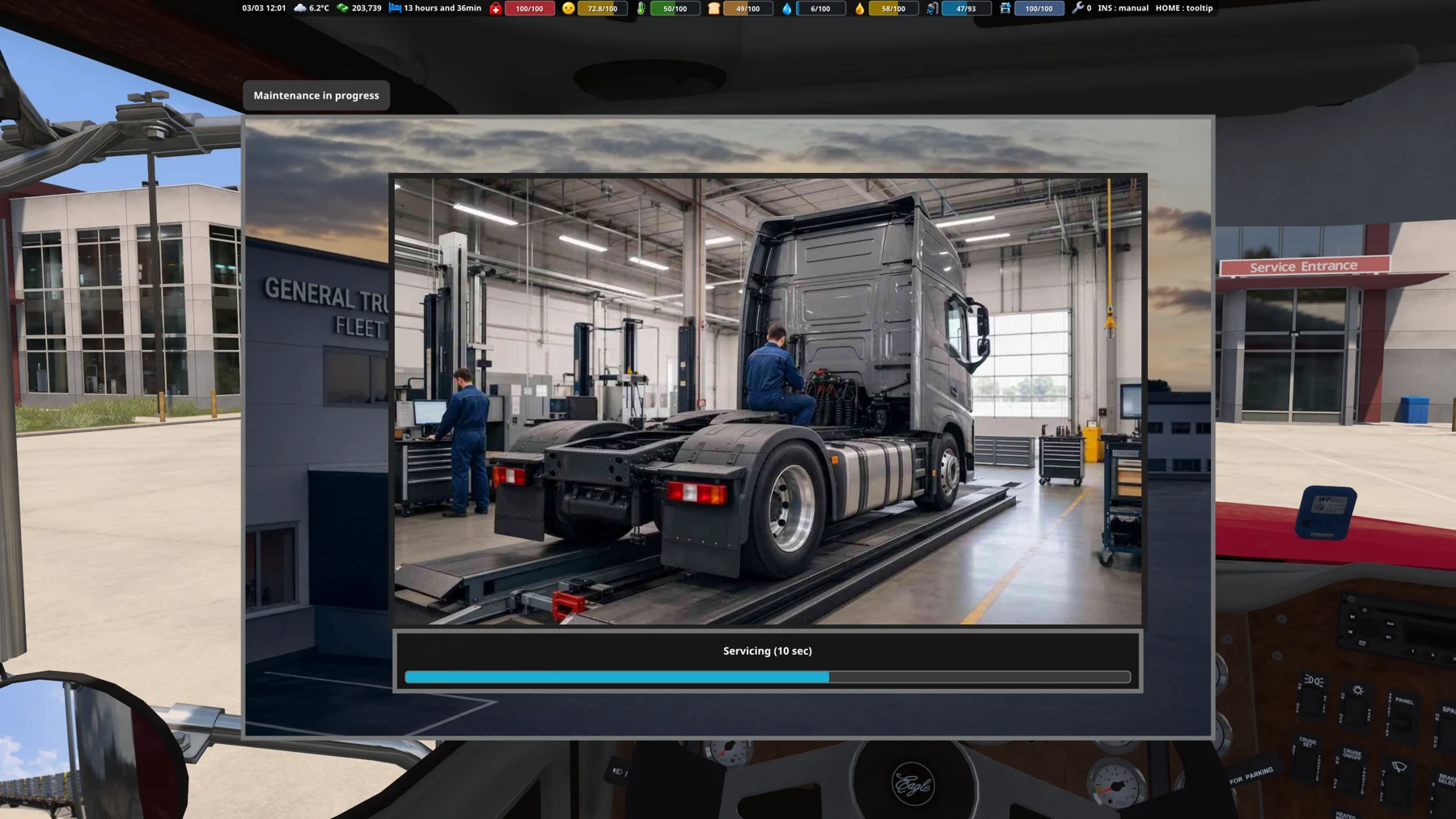Click the 'Servicing (10 sec)' text
This screenshot has width=1456, height=819.
pos(768,651)
